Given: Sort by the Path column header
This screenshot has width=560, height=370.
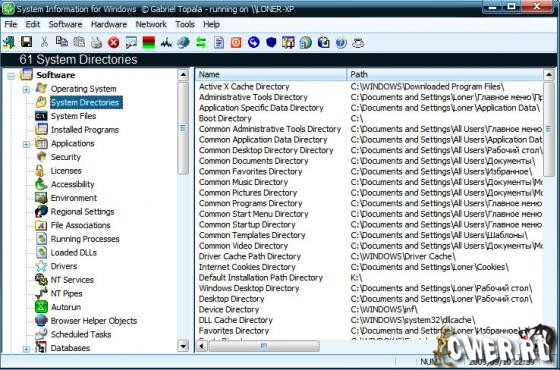Looking at the screenshot, I should click(x=444, y=74).
